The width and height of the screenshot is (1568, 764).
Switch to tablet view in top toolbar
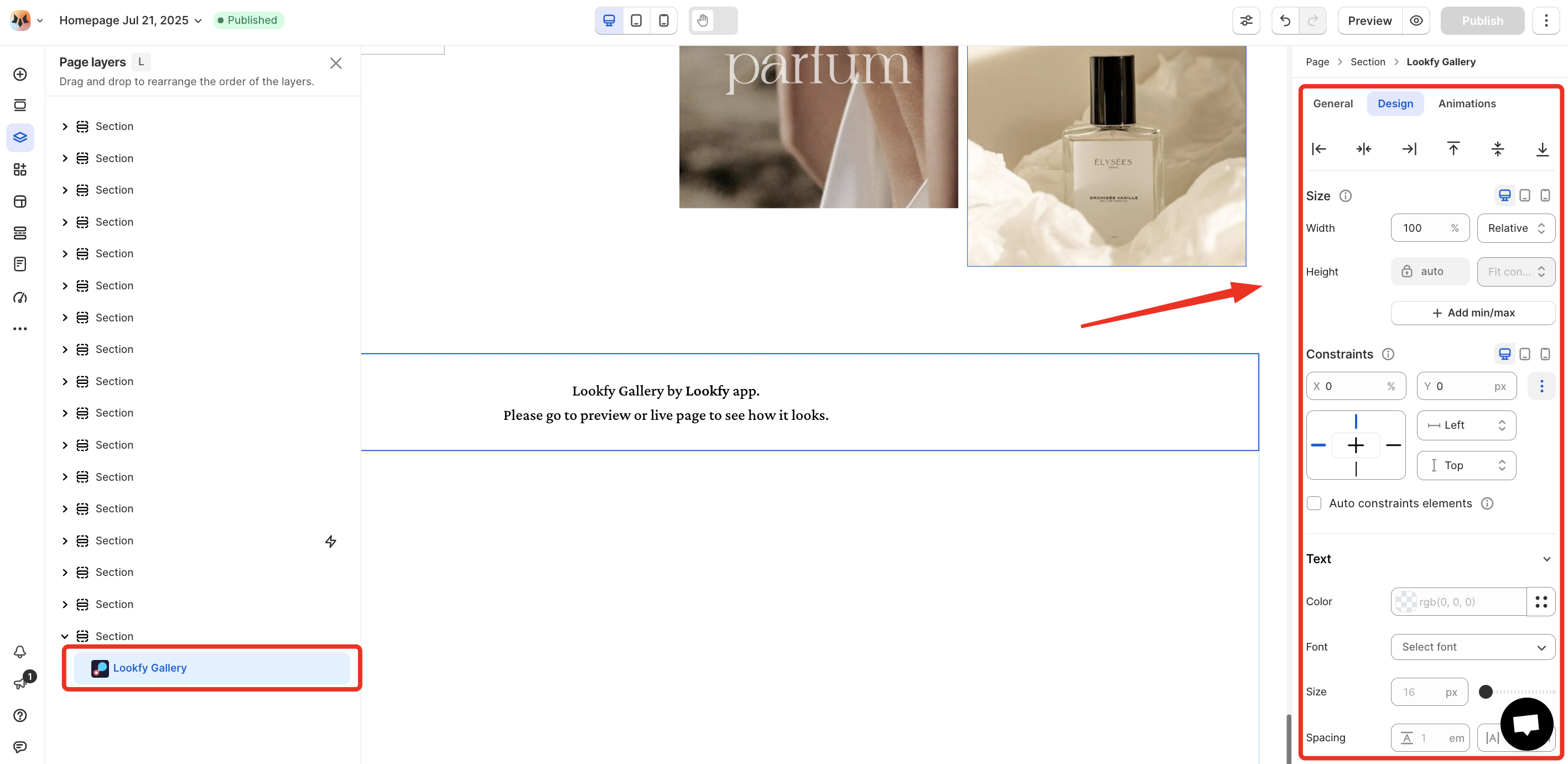636,20
